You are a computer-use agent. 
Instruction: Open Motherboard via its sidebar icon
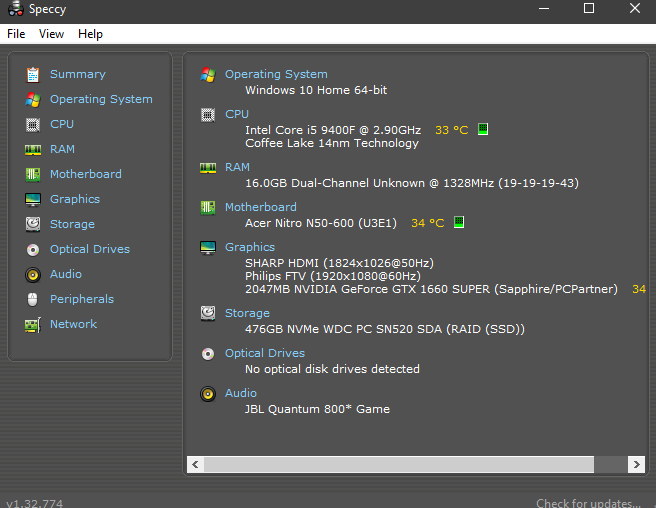pos(33,174)
